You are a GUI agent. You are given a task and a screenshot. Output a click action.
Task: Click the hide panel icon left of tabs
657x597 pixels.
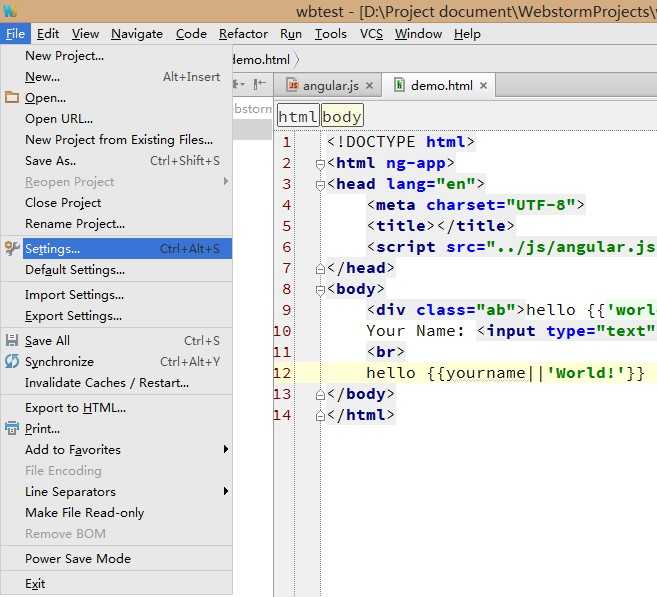259,85
